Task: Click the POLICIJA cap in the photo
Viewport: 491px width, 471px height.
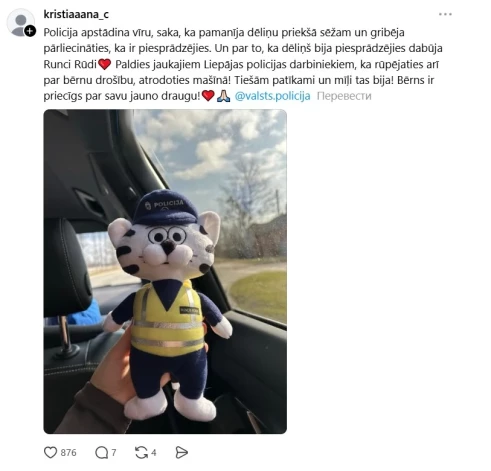Action: point(164,207)
